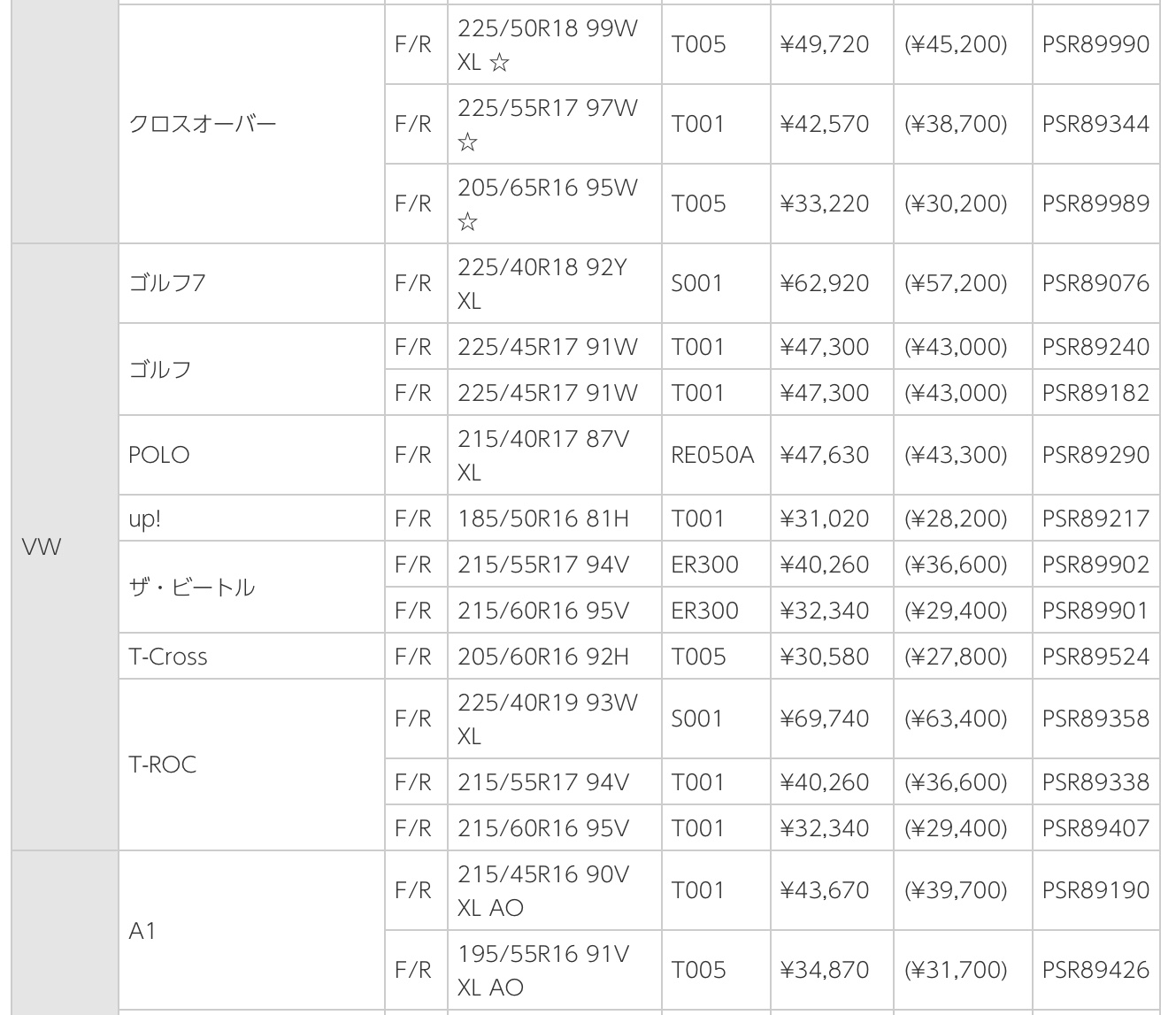Click product code PSR89426
1176x1015 pixels.
[x=1095, y=970]
